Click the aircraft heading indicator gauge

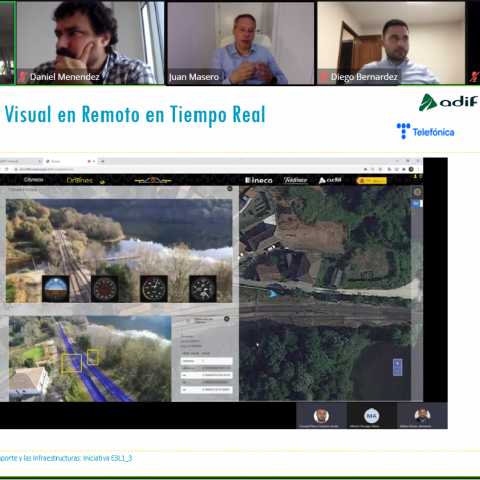pyautogui.click(x=105, y=289)
